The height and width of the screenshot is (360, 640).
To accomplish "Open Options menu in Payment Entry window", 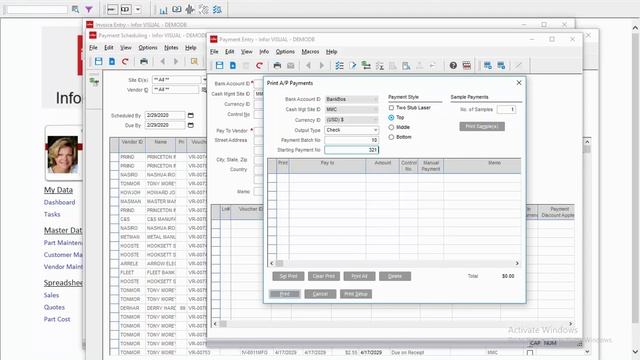I will coord(285,52).
